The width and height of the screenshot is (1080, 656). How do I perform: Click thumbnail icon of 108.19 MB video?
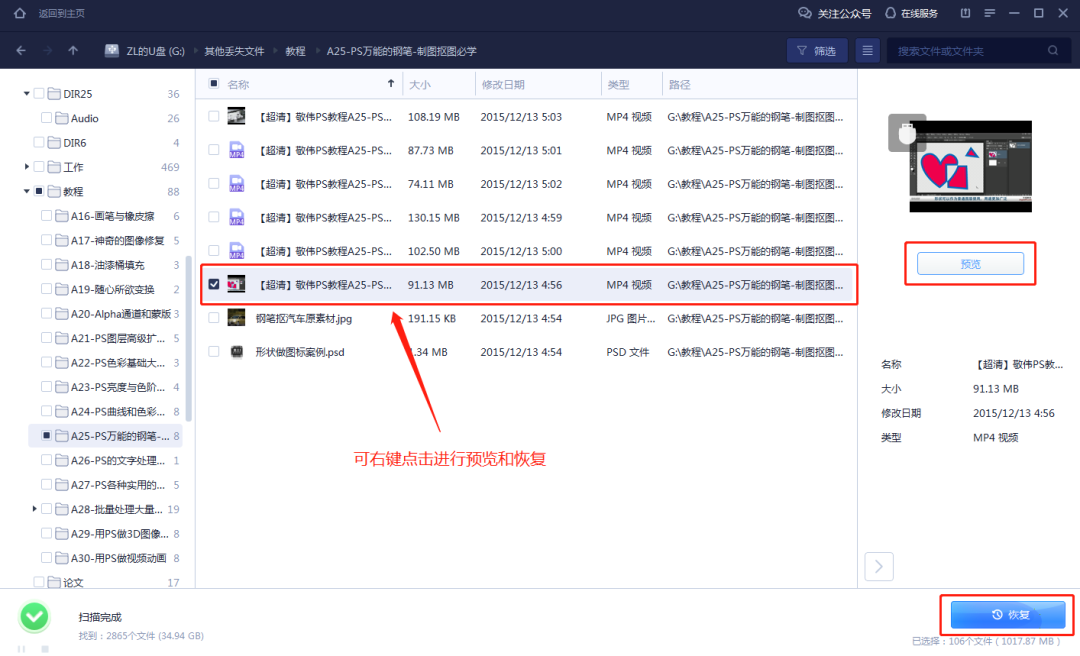coord(236,116)
